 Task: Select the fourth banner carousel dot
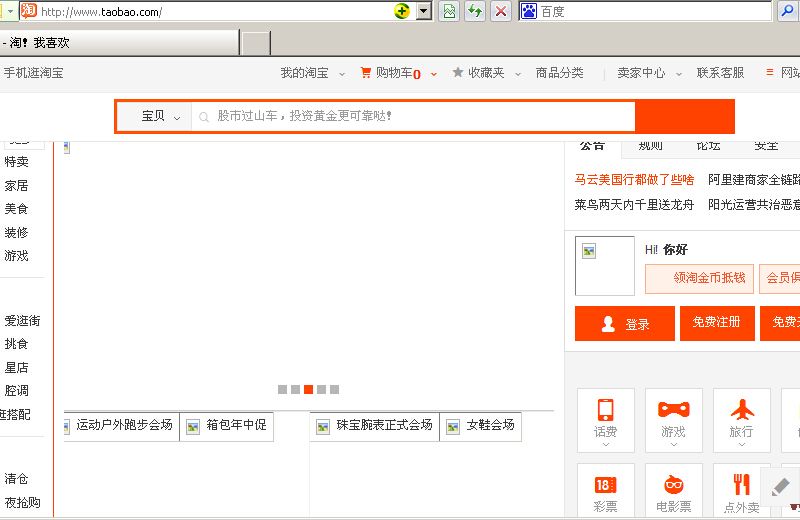(x=321, y=389)
